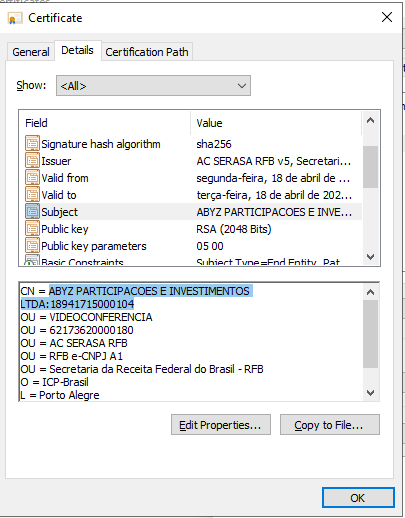
Task: Open the Certification Path tab
Action: pos(147,52)
